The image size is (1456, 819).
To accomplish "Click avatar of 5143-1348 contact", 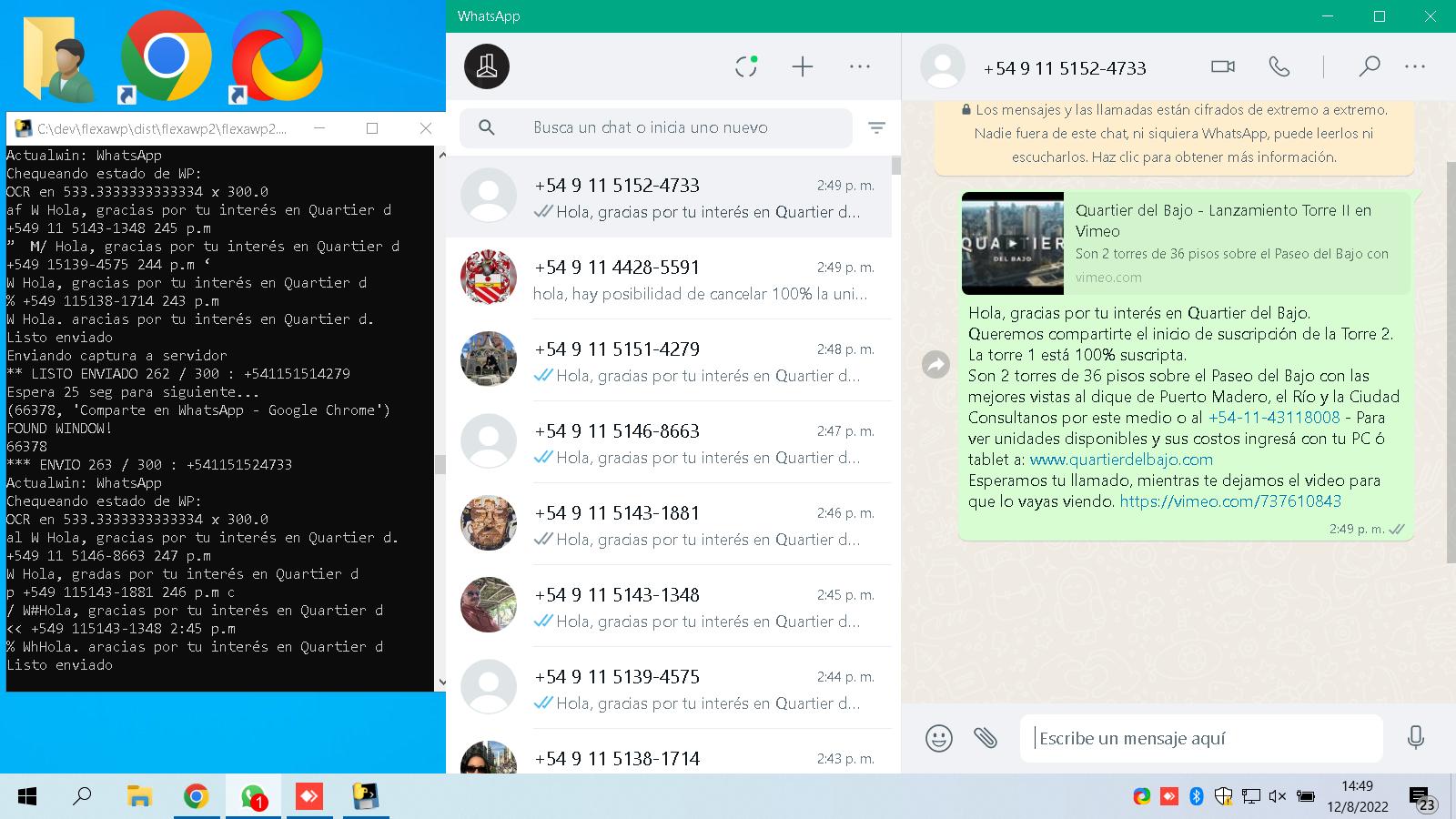I will tap(489, 604).
